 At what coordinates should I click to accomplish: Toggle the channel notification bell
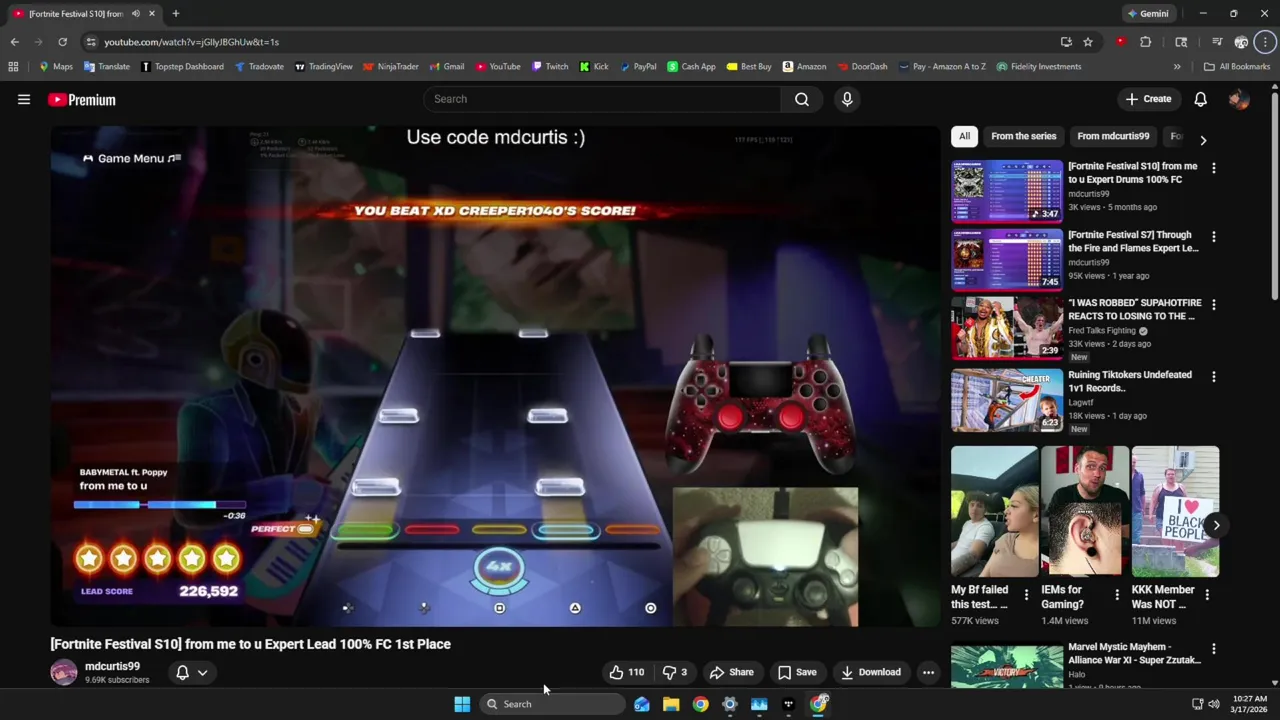182,673
